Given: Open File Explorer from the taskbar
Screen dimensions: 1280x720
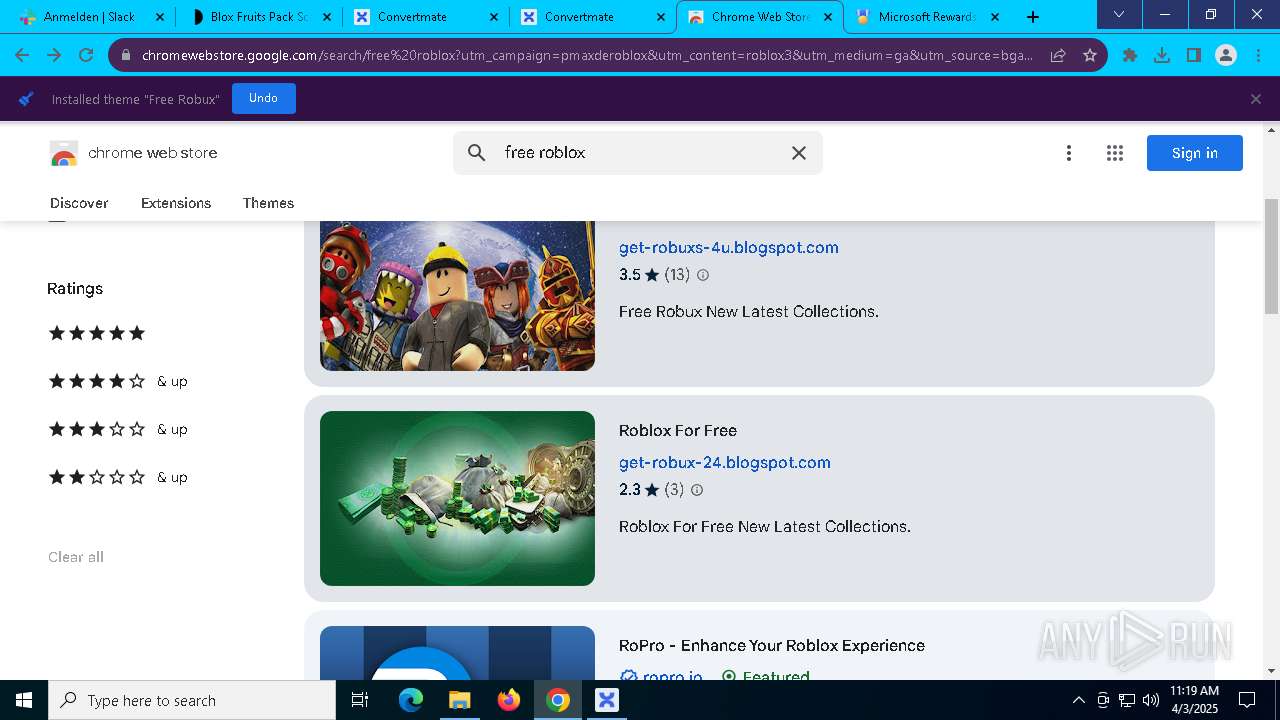Looking at the screenshot, I should (x=459, y=700).
